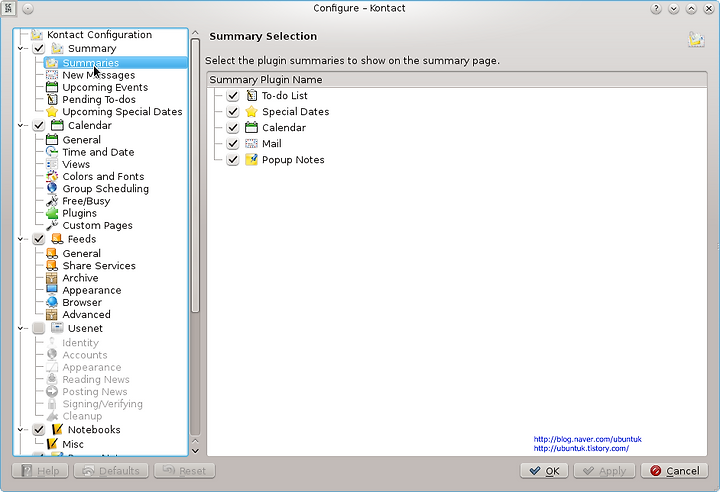This screenshot has height=492, width=720.
Task: Sort by Summary Plugin Name header
Action: tap(457, 79)
